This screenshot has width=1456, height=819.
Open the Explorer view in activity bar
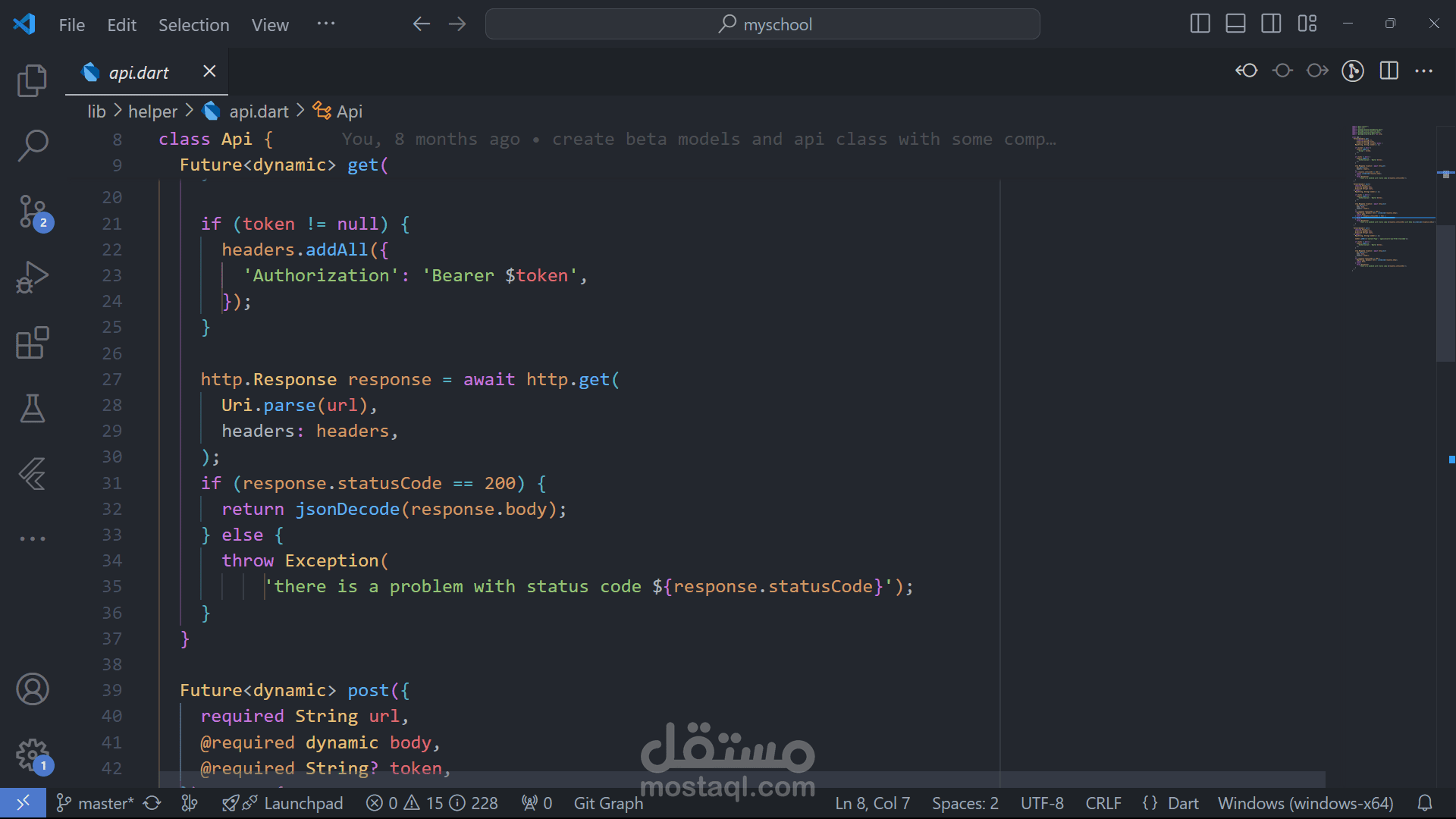coord(32,80)
